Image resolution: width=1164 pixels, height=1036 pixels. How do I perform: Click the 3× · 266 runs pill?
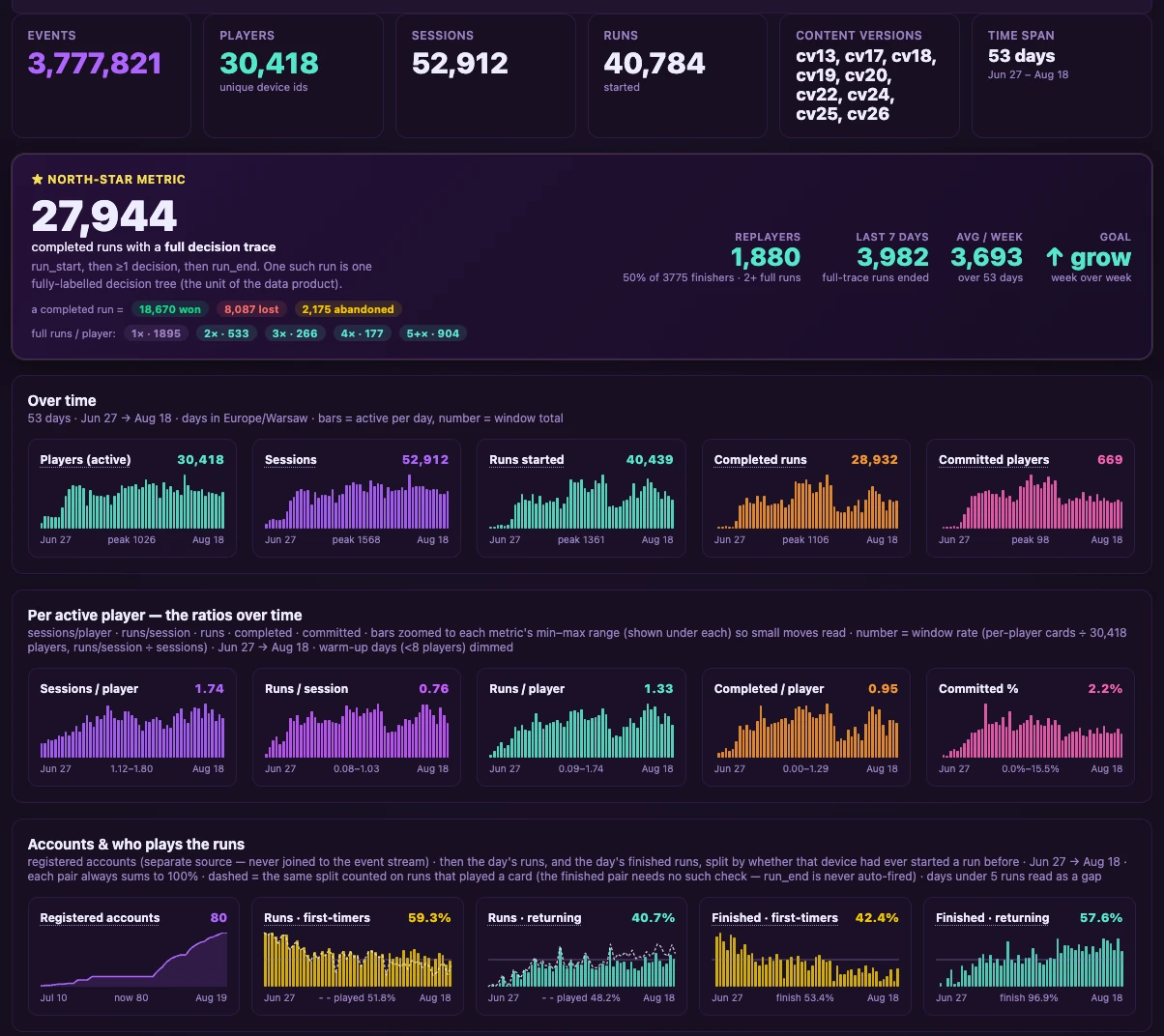click(x=295, y=333)
